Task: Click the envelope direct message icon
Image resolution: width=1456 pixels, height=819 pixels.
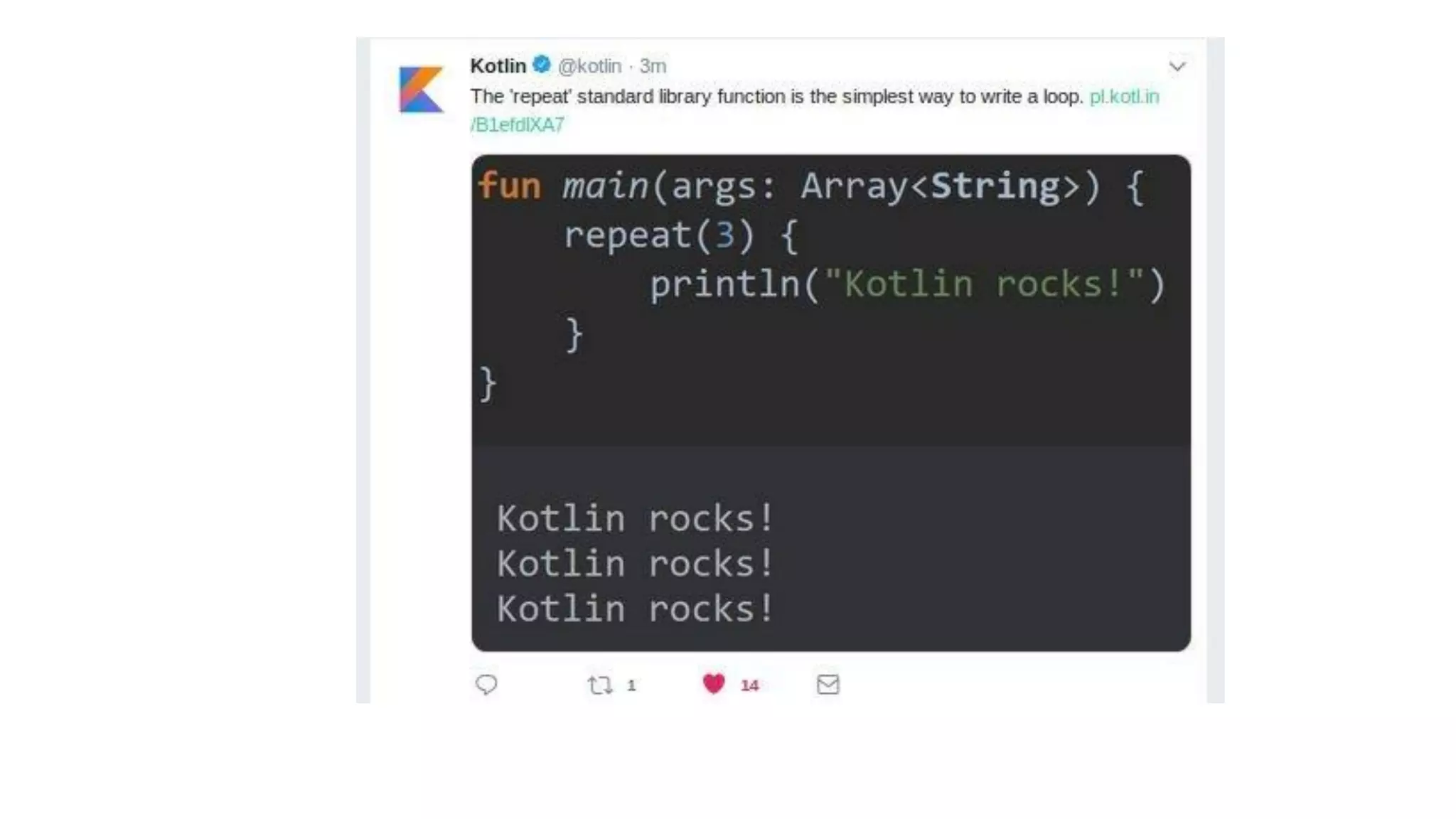Action: [x=828, y=684]
